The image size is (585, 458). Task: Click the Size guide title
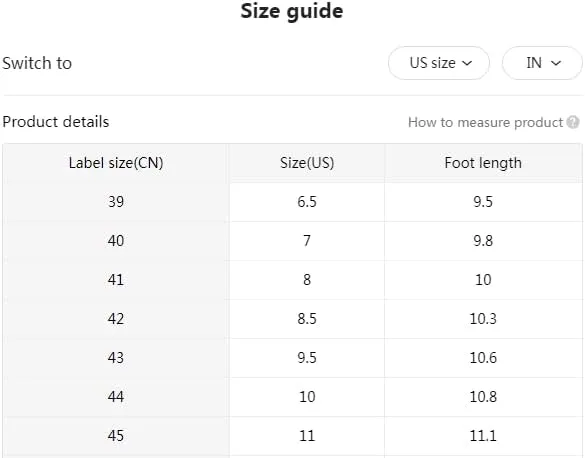[292, 11]
